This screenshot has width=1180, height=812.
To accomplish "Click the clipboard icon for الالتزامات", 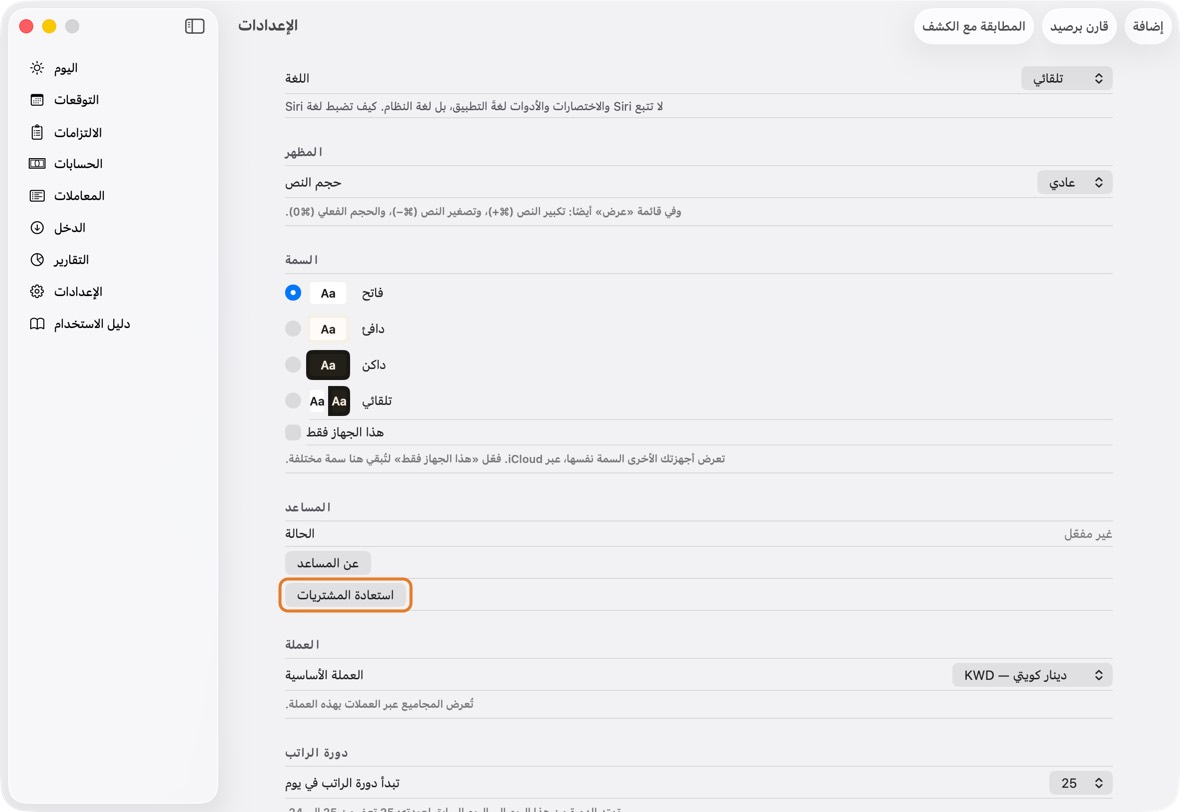I will click(37, 132).
